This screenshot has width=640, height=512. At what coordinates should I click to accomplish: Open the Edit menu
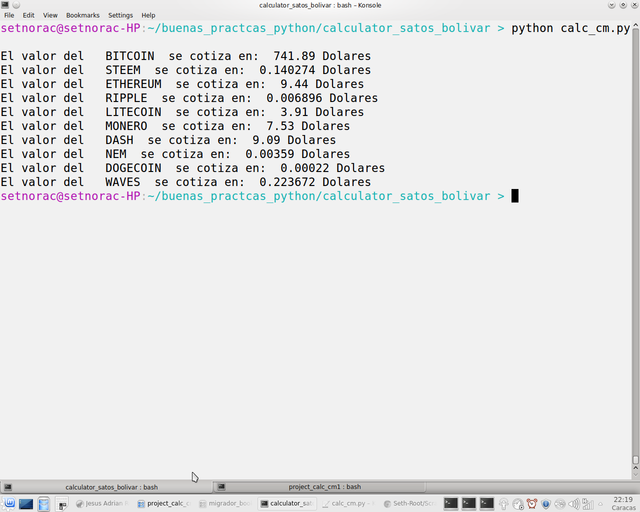tap(28, 15)
